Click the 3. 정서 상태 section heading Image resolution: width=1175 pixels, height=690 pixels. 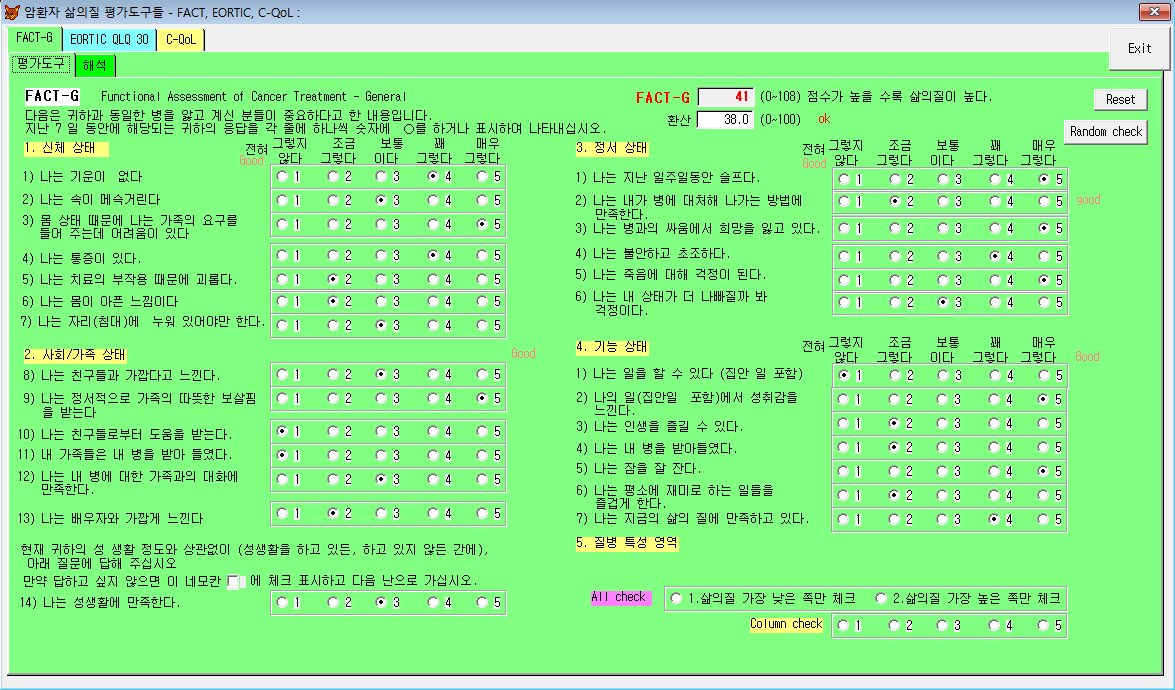pos(611,148)
